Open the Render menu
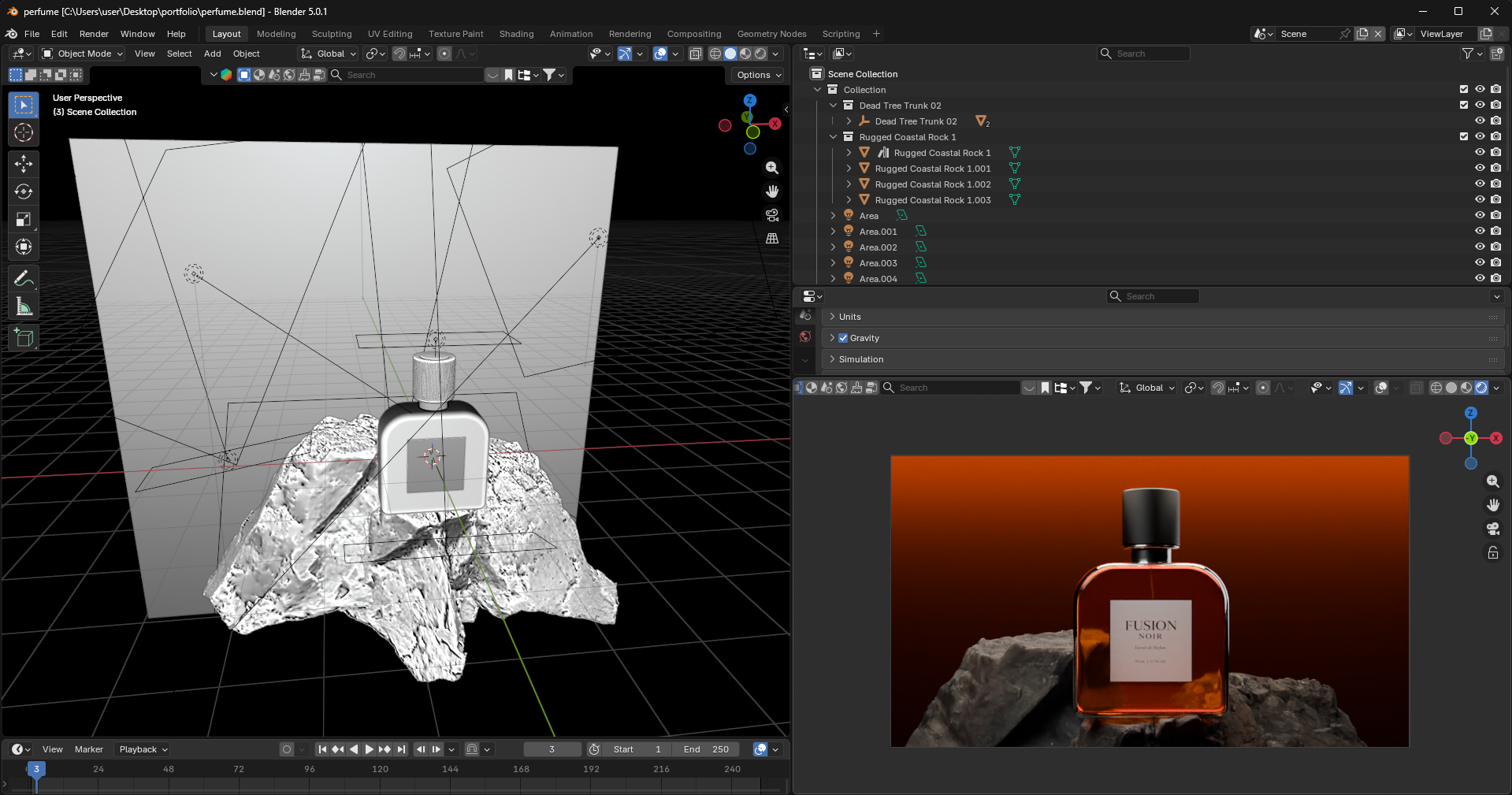Screen dimensions: 1512x795 pos(94,34)
